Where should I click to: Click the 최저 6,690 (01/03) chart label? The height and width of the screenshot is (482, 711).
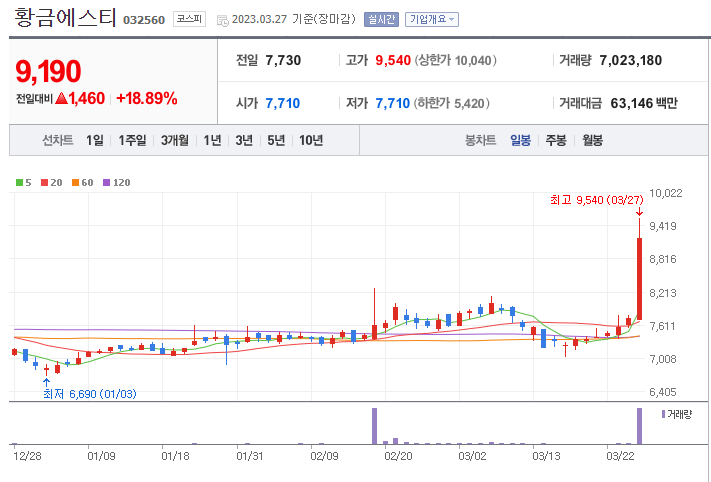coord(90,394)
